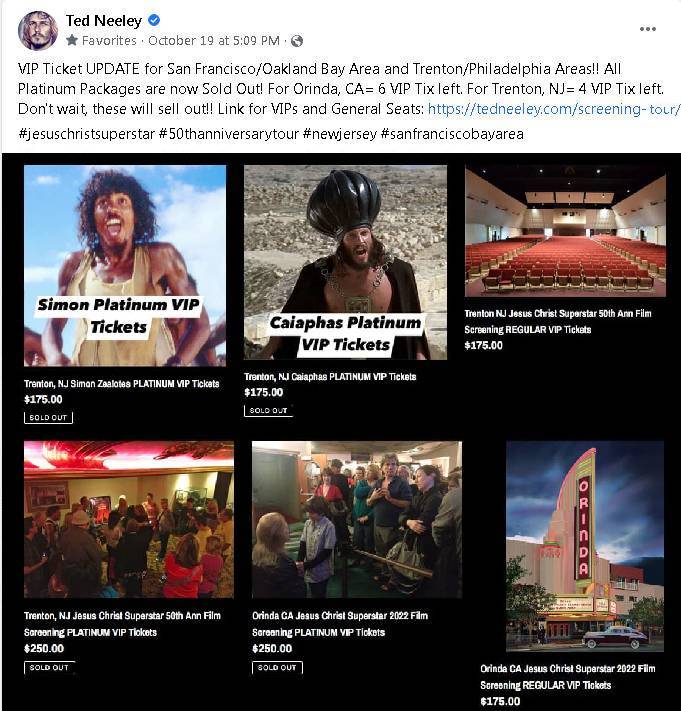The image size is (681, 711).
Task: Open the Orinda theater marquee image
Action: click(x=585, y=546)
